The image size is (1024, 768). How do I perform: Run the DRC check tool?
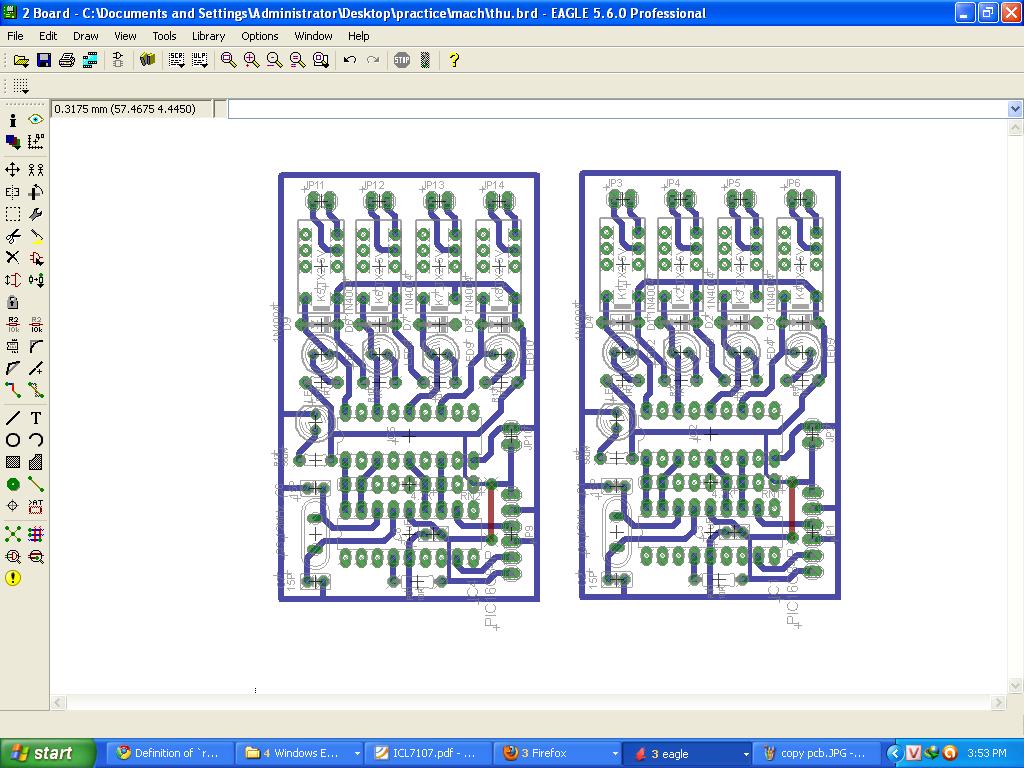36,556
